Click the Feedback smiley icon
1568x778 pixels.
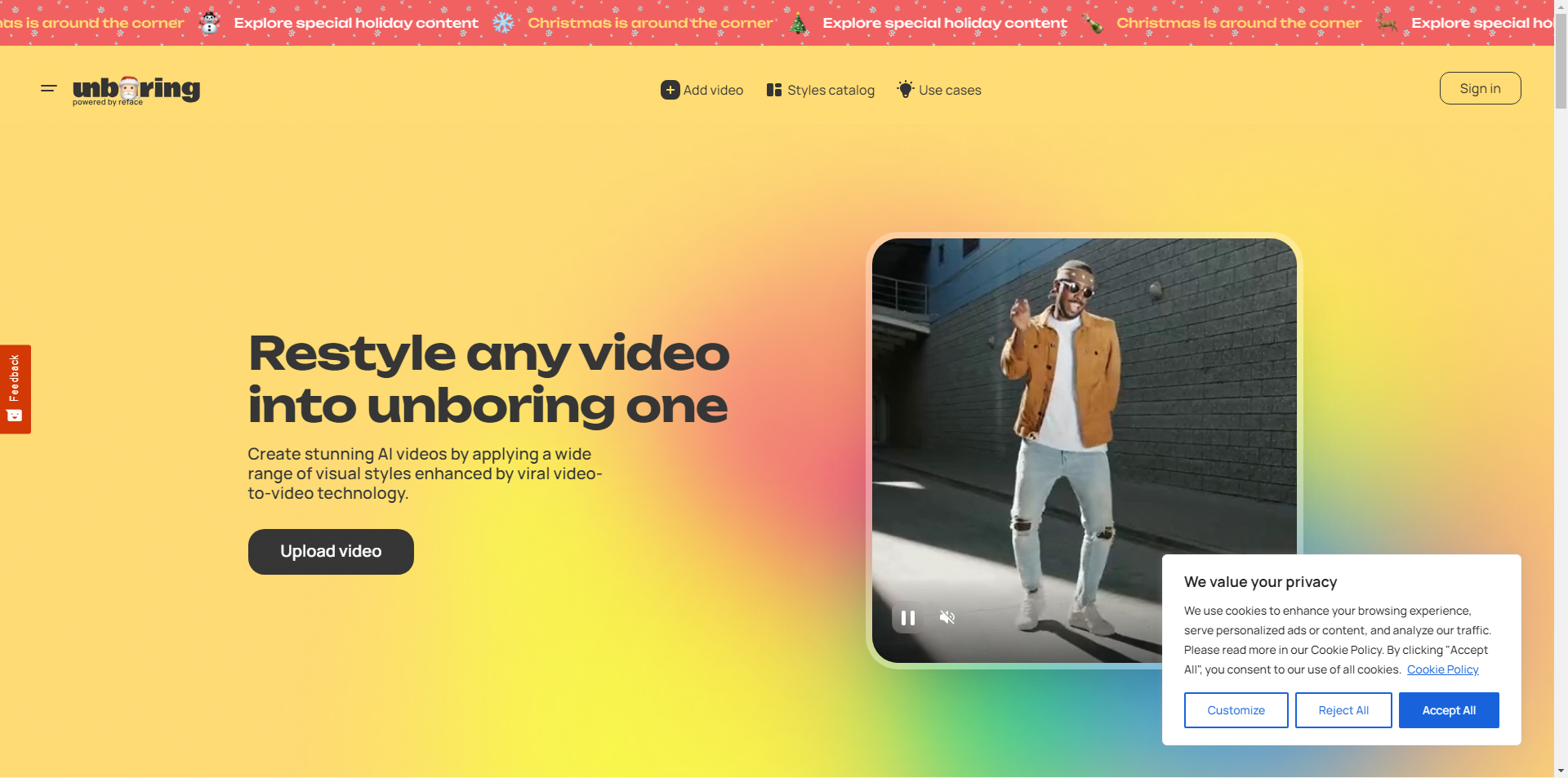click(14, 416)
